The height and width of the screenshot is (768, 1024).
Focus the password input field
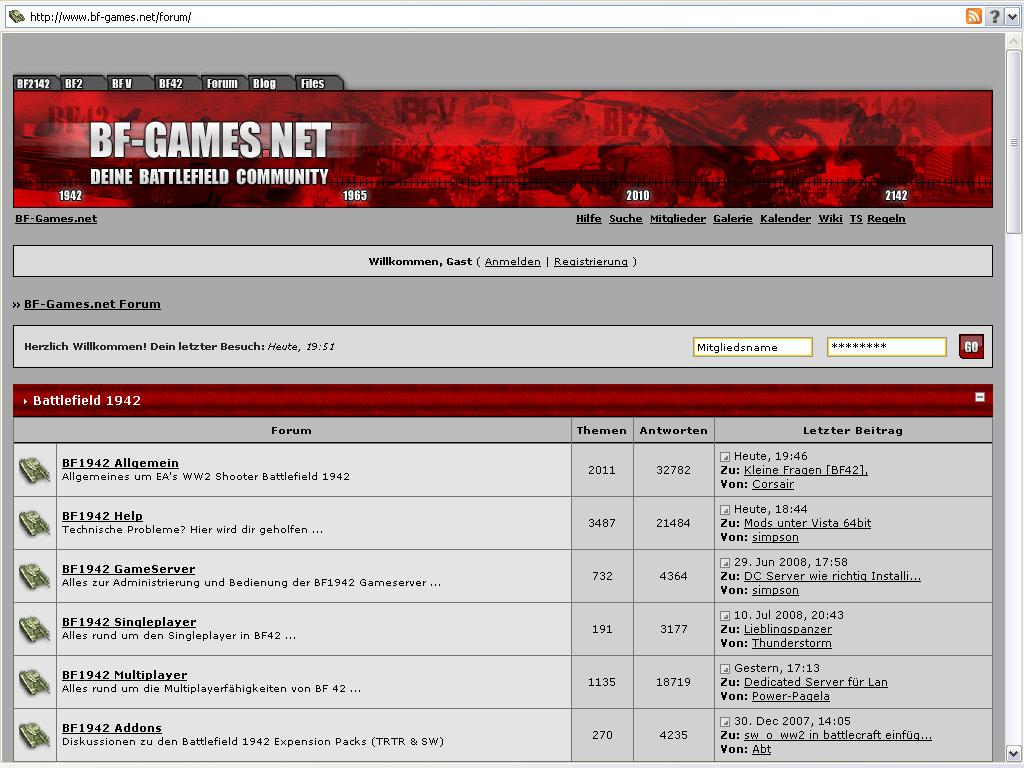pyautogui.click(x=886, y=347)
